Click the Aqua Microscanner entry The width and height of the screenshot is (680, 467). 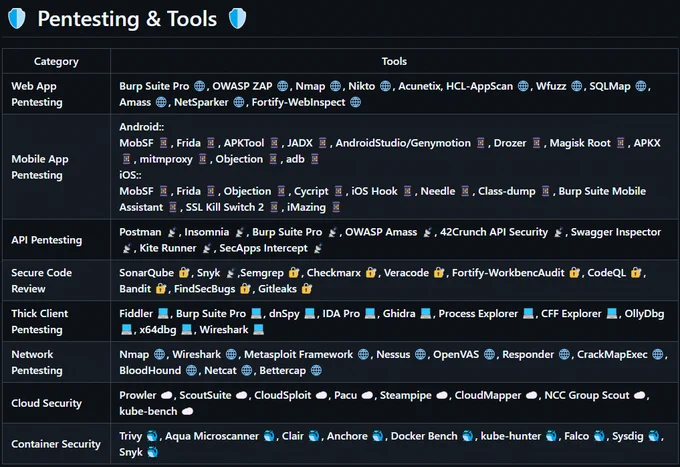coord(212,436)
